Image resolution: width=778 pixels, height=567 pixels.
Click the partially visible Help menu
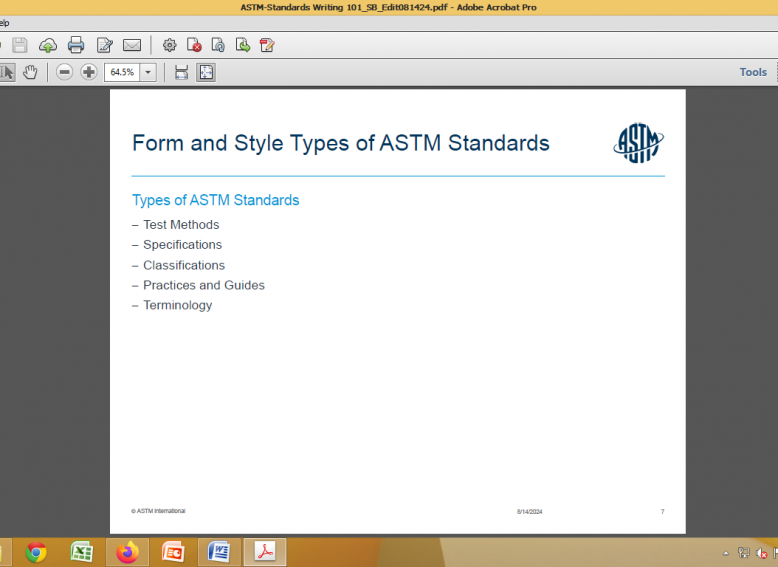click(4, 23)
